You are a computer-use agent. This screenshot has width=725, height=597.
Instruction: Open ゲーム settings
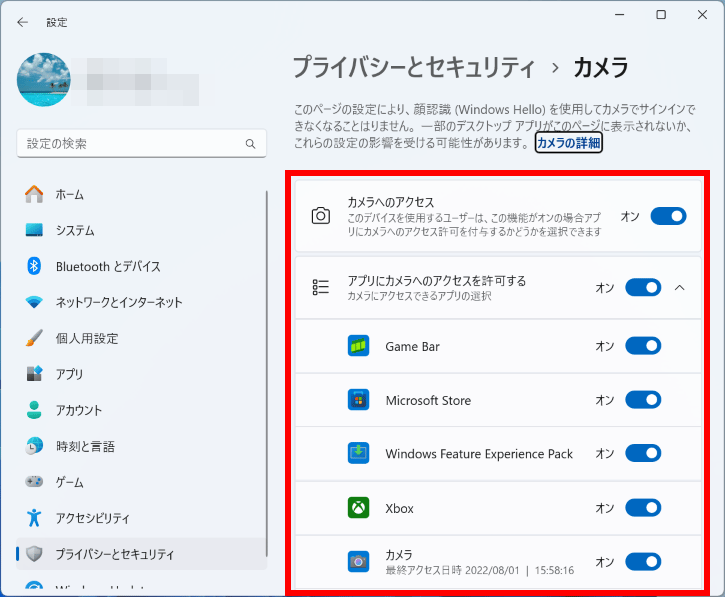[x=141, y=482]
